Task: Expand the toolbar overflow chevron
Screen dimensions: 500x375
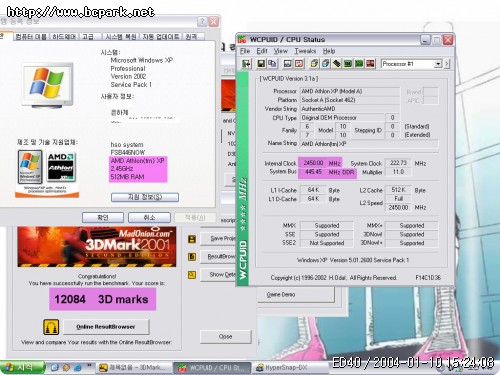Action: tap(447, 64)
